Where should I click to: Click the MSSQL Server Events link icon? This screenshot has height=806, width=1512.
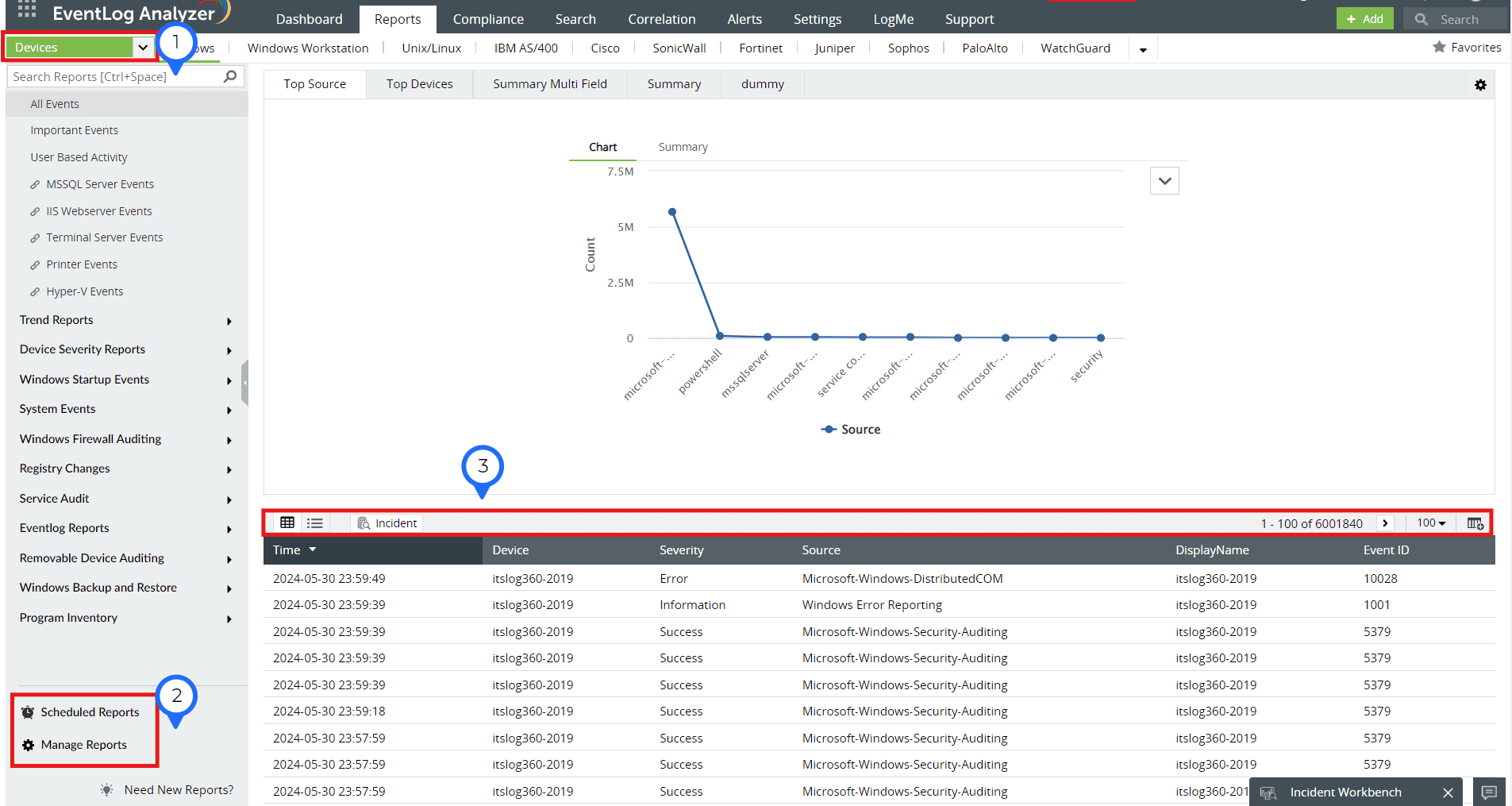tap(35, 185)
